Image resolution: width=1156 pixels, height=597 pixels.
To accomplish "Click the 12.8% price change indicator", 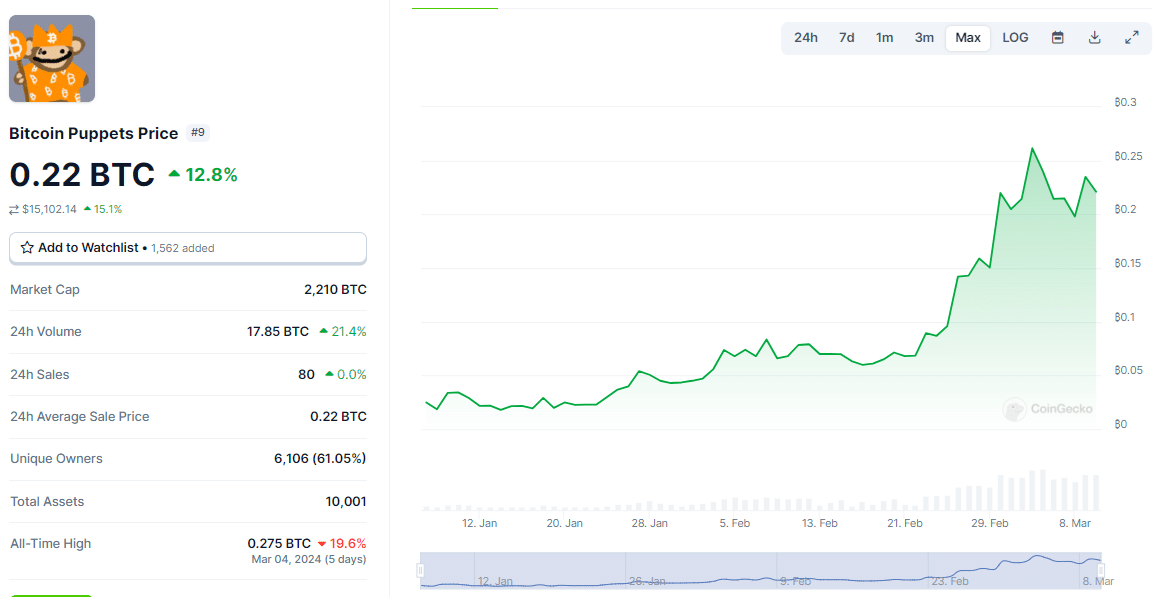I will click(x=203, y=175).
